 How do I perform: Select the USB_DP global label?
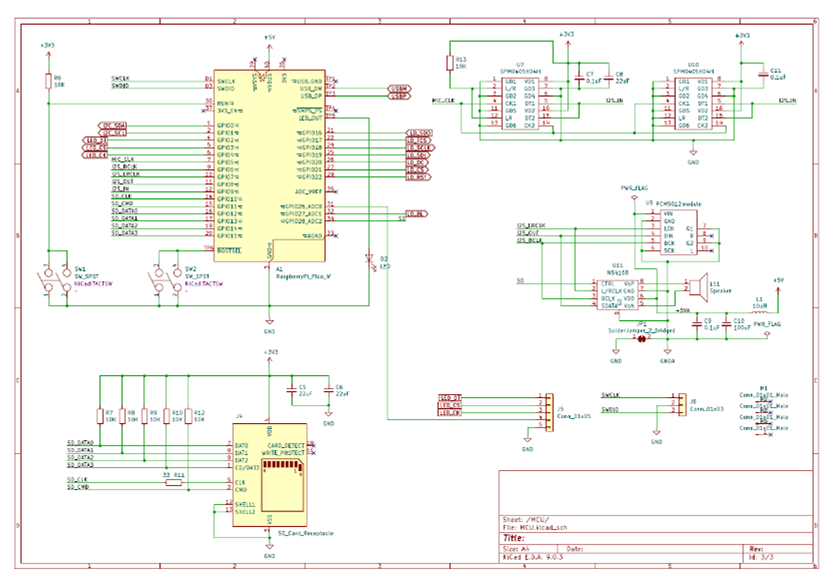(399, 97)
